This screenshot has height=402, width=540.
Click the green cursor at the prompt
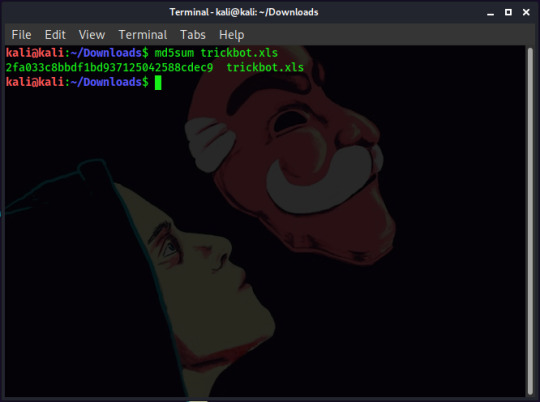[158, 82]
